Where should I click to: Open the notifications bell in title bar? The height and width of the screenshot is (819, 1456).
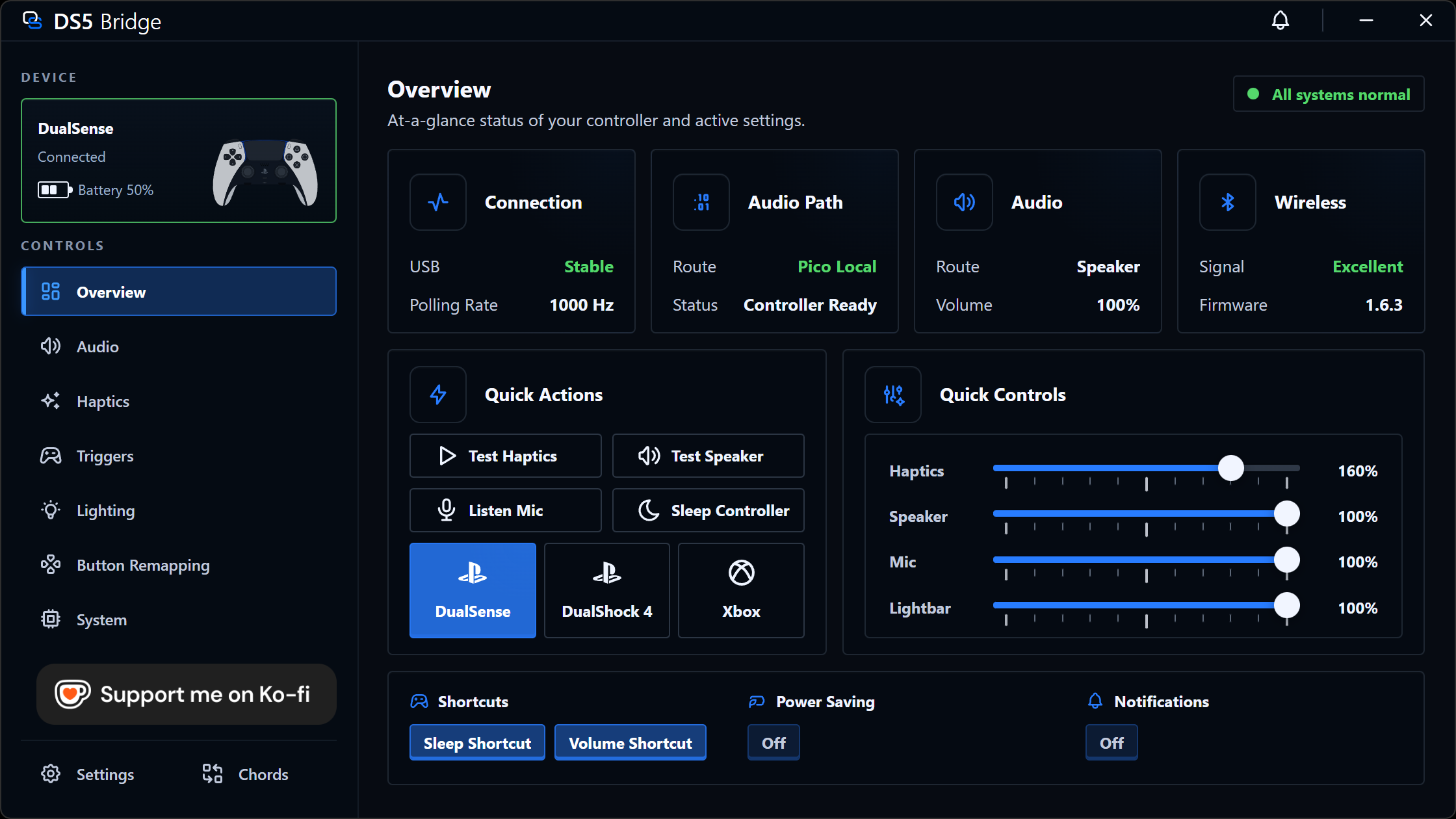[1280, 21]
